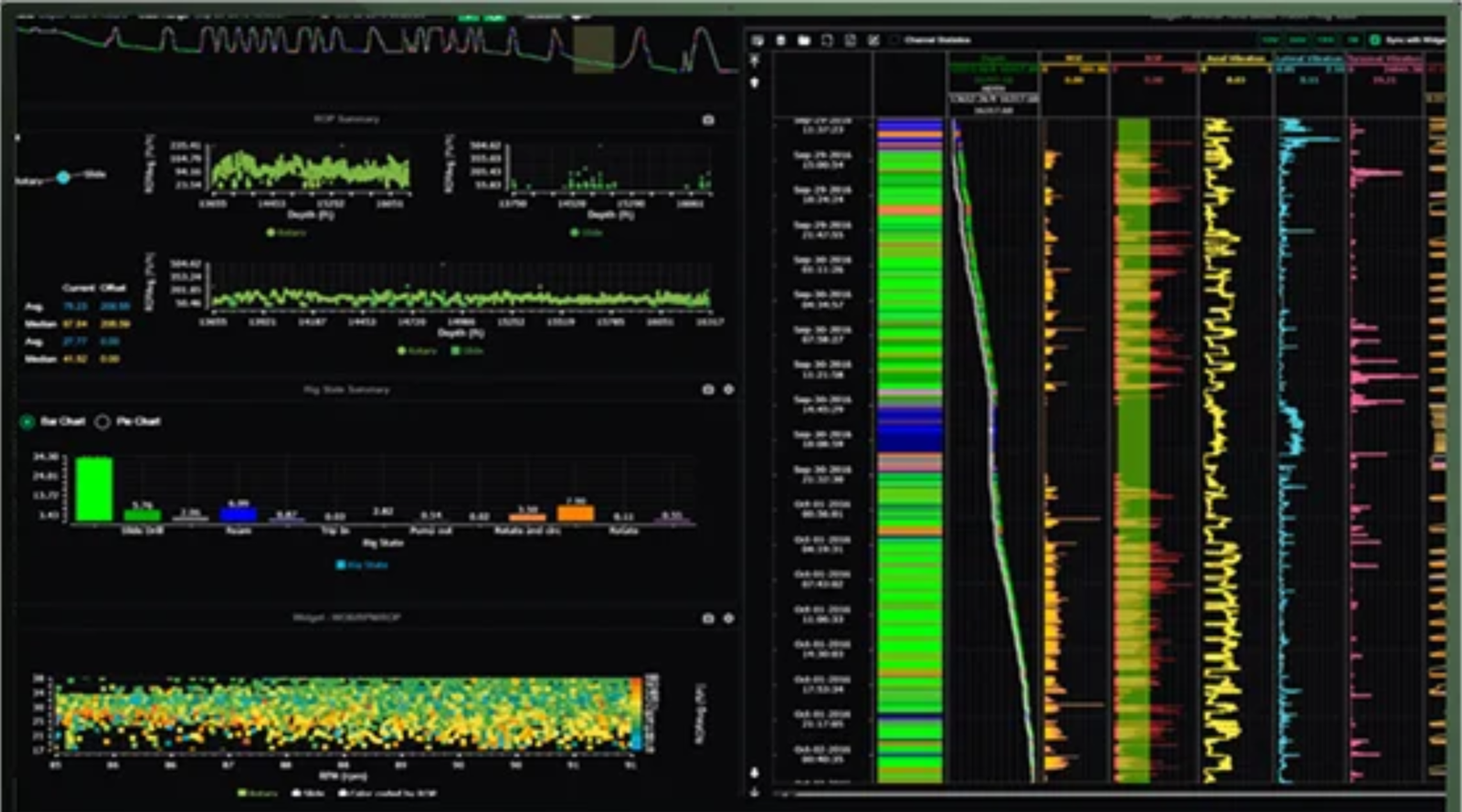Enable the Channel Statistics checkbox
The width and height of the screenshot is (1462, 812).
pyautogui.click(x=895, y=40)
